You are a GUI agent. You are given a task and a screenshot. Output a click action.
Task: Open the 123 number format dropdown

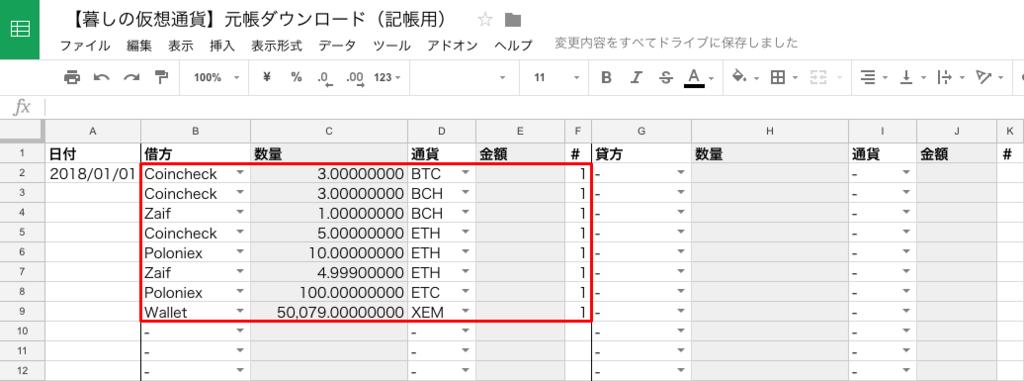[387, 78]
